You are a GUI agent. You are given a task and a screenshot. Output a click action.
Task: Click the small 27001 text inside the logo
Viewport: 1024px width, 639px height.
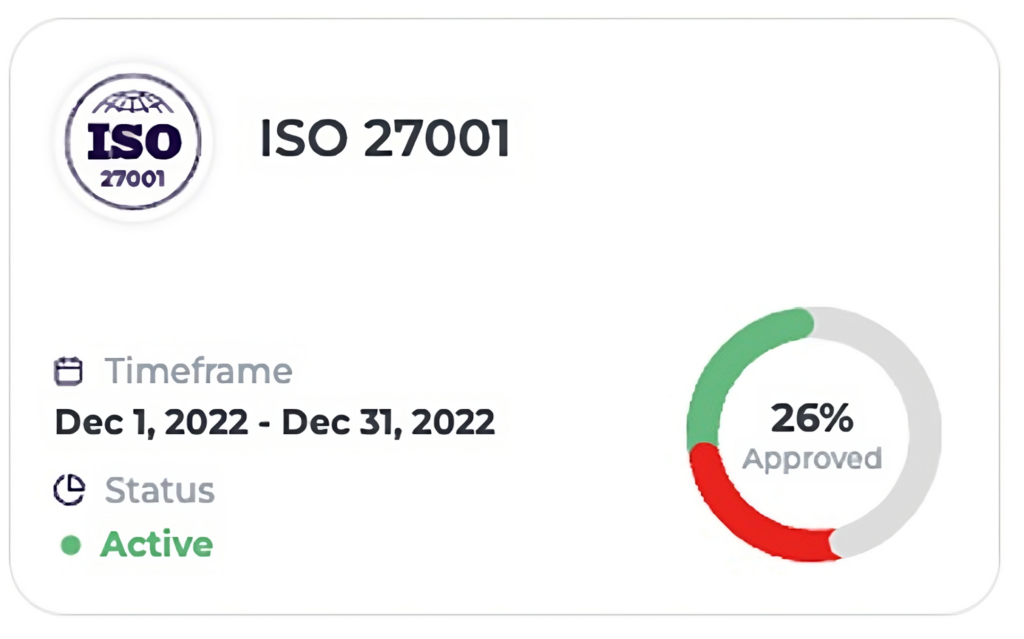(133, 181)
